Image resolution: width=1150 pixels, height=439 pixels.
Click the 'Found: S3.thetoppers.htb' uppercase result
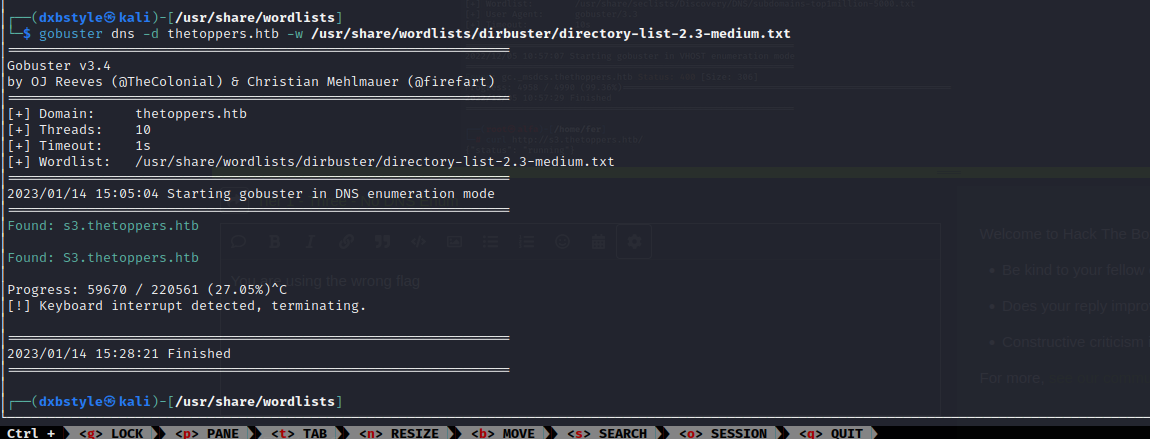(x=103, y=258)
